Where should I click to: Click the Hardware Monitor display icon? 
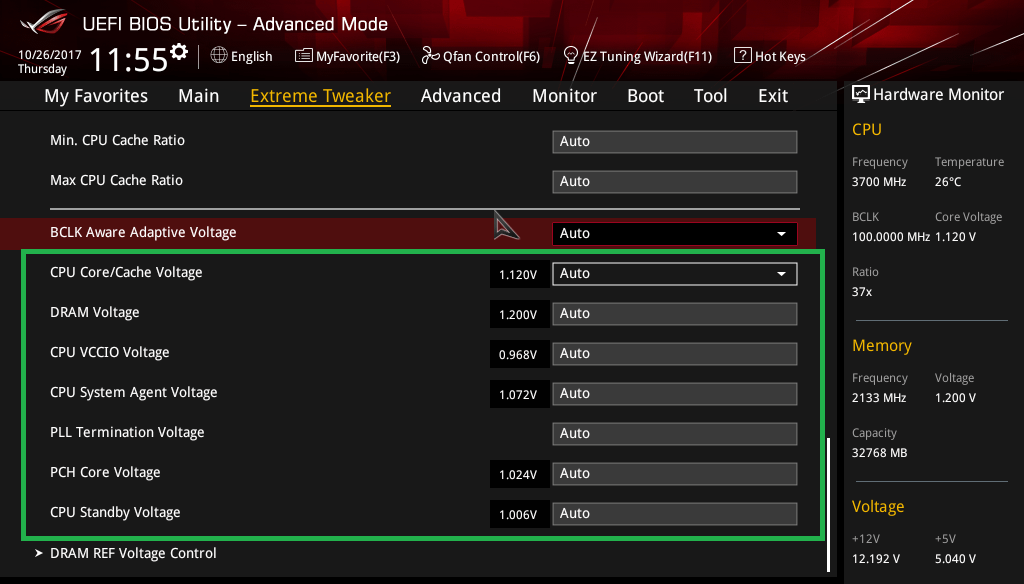click(x=861, y=95)
